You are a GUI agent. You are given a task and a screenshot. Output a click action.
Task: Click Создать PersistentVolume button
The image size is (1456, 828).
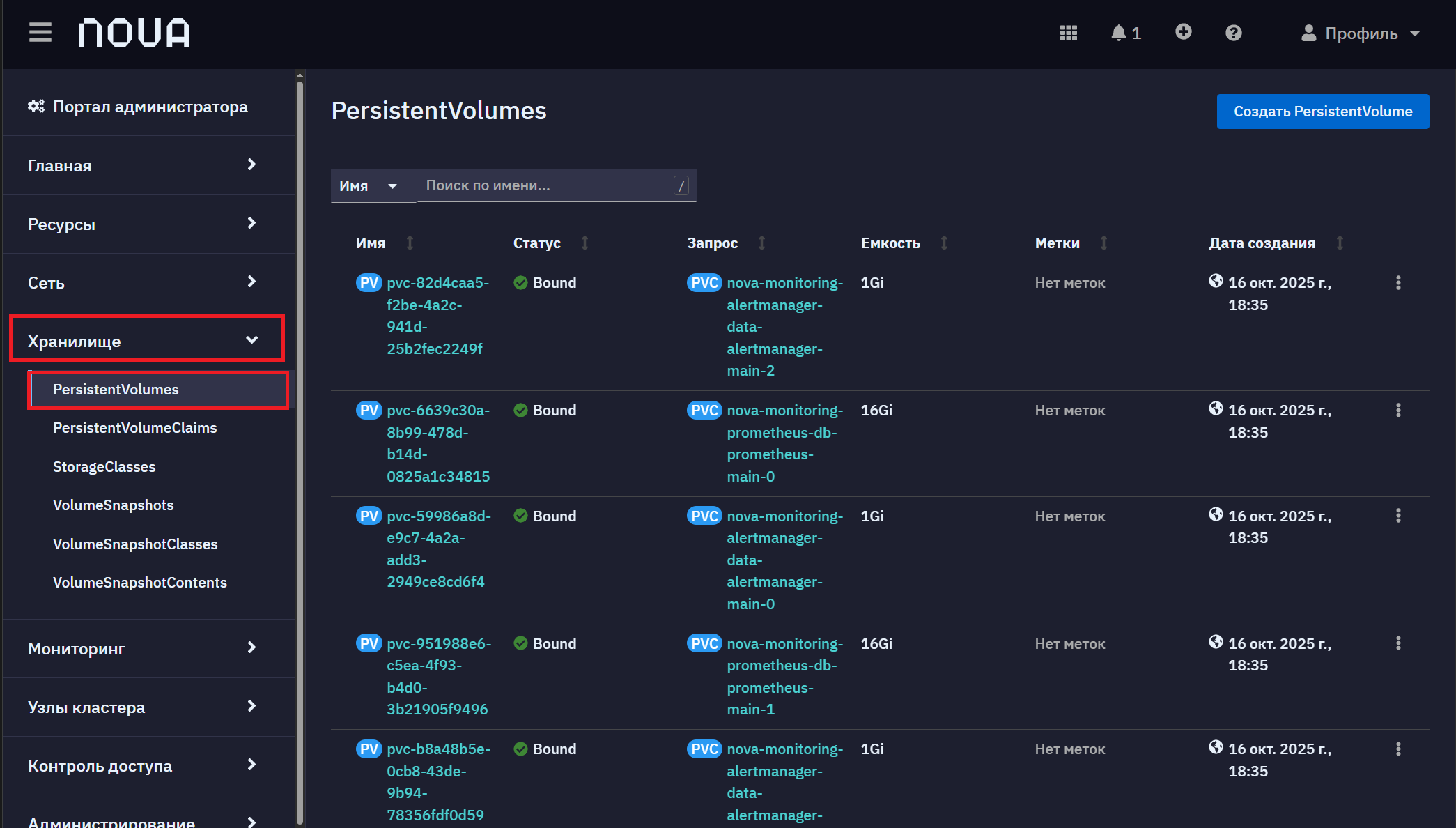tap(1323, 112)
